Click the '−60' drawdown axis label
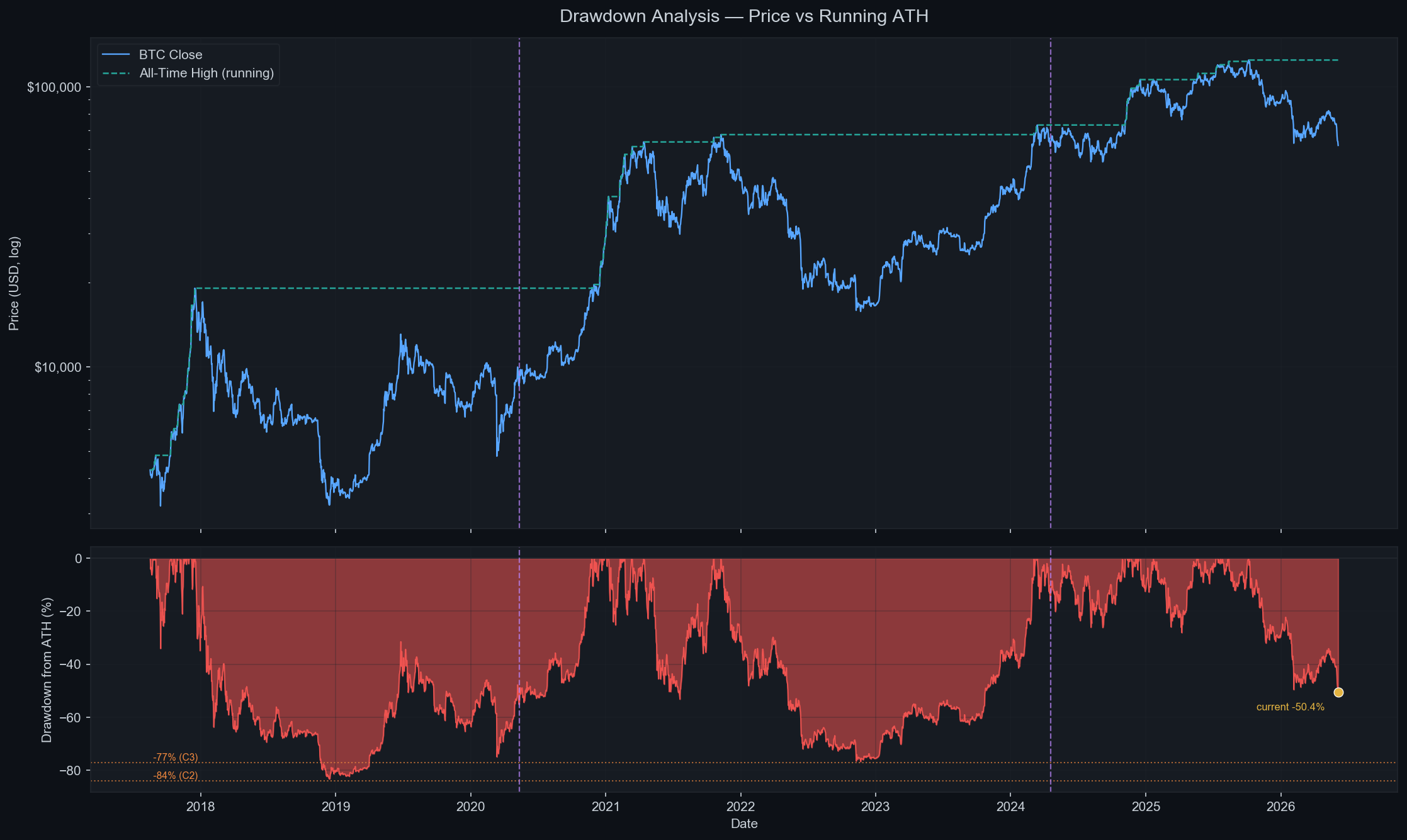 71,718
